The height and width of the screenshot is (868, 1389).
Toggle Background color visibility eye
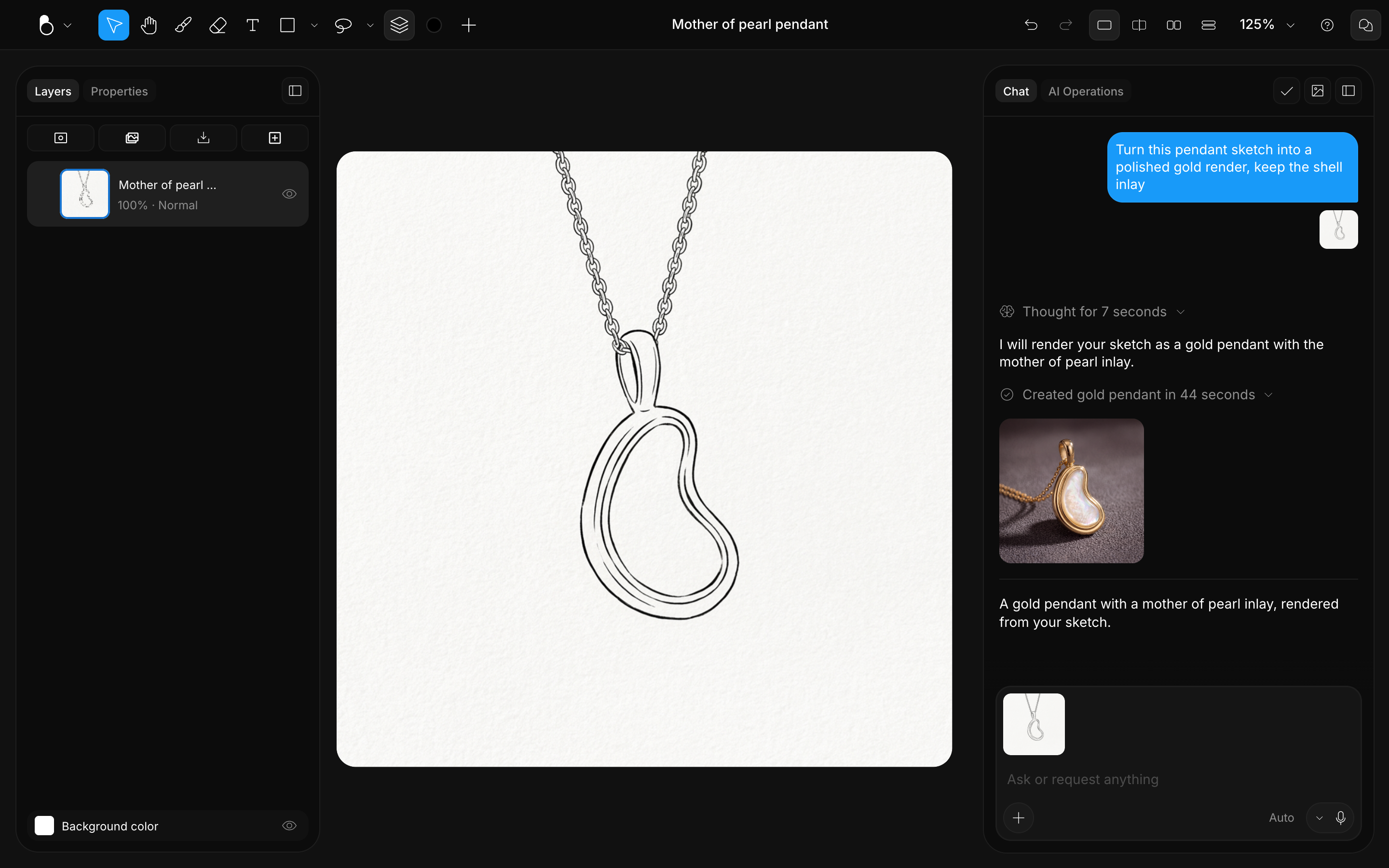click(x=289, y=826)
